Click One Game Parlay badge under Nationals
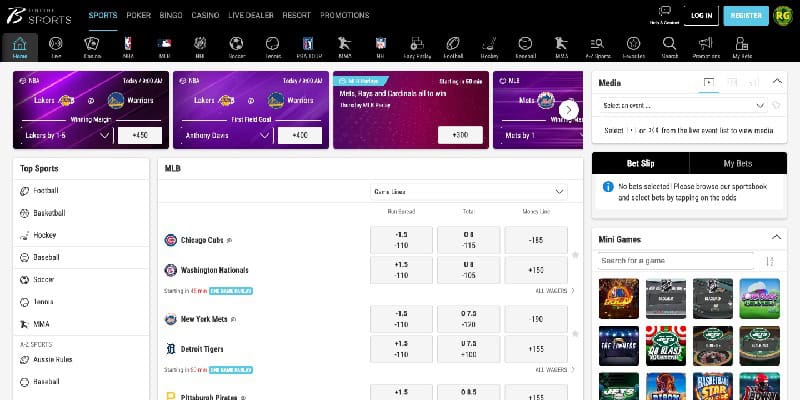Image resolution: width=800 pixels, height=400 pixels. (x=231, y=291)
